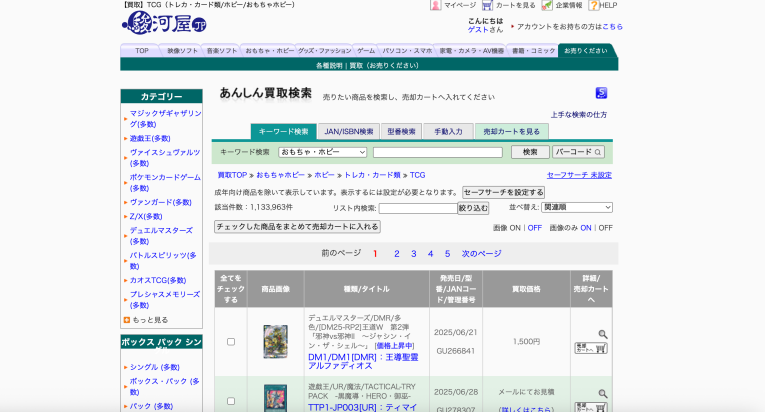This screenshot has width=765, height=412.
Task: Open the shopping cart icon in header
Action: pos(487,5)
